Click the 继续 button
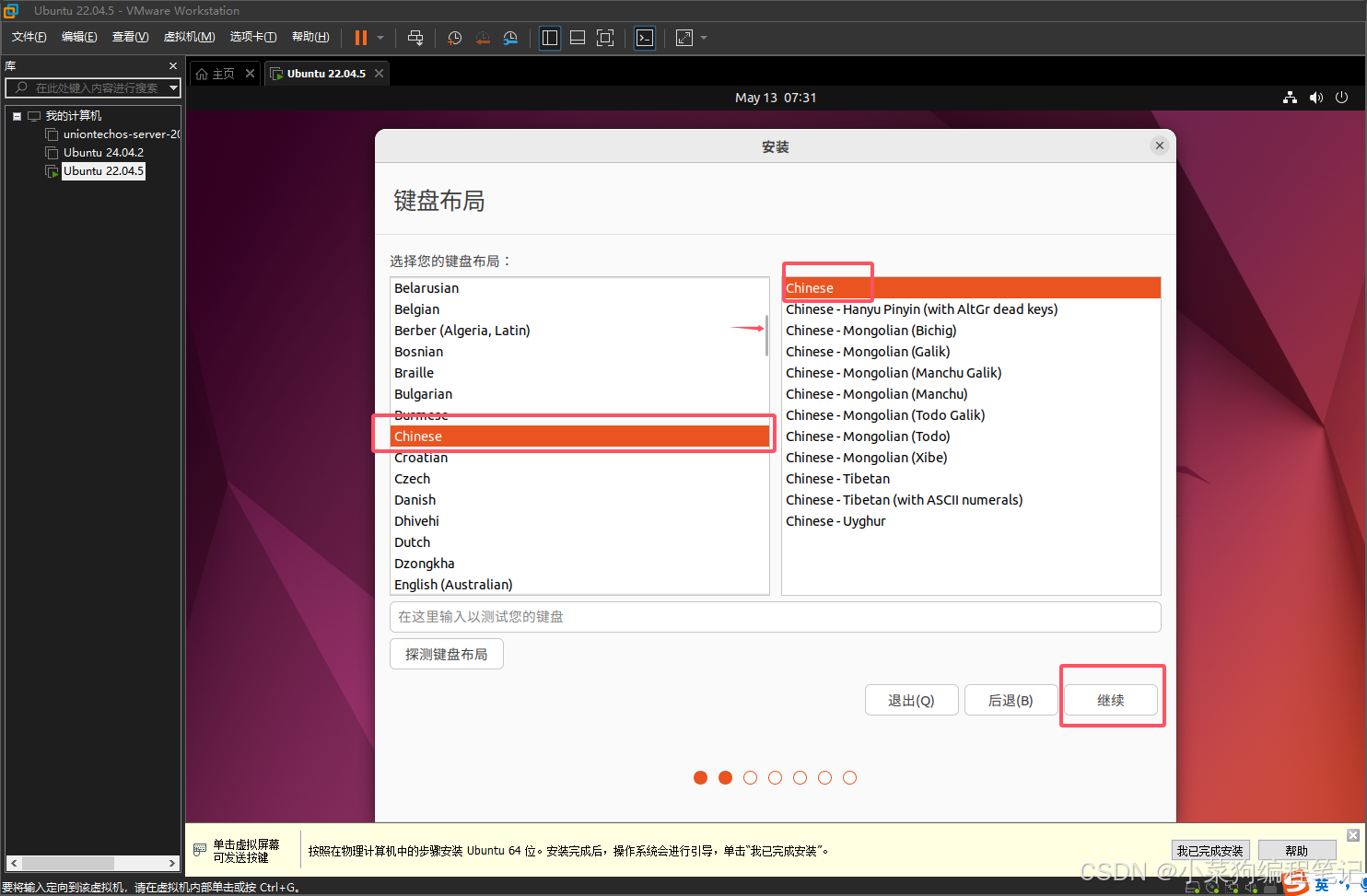Image resolution: width=1367 pixels, height=896 pixels. point(1111,700)
